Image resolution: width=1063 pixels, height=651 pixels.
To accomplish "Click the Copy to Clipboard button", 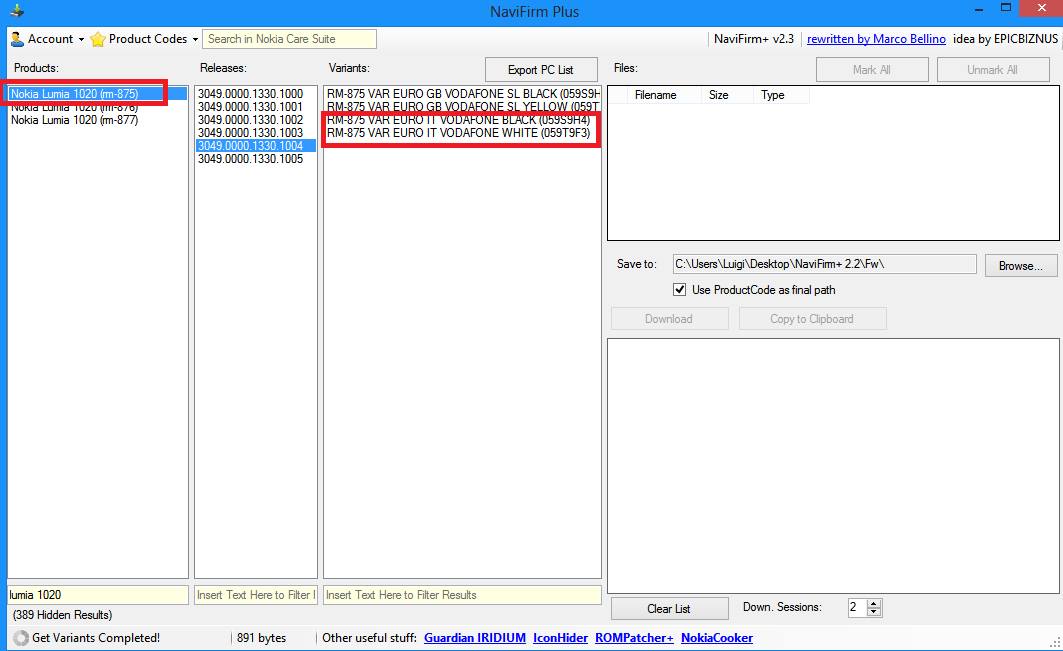I will (x=812, y=319).
